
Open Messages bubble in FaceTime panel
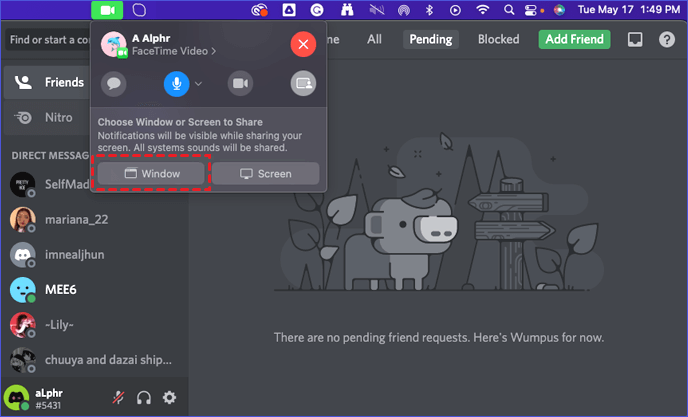coord(114,83)
